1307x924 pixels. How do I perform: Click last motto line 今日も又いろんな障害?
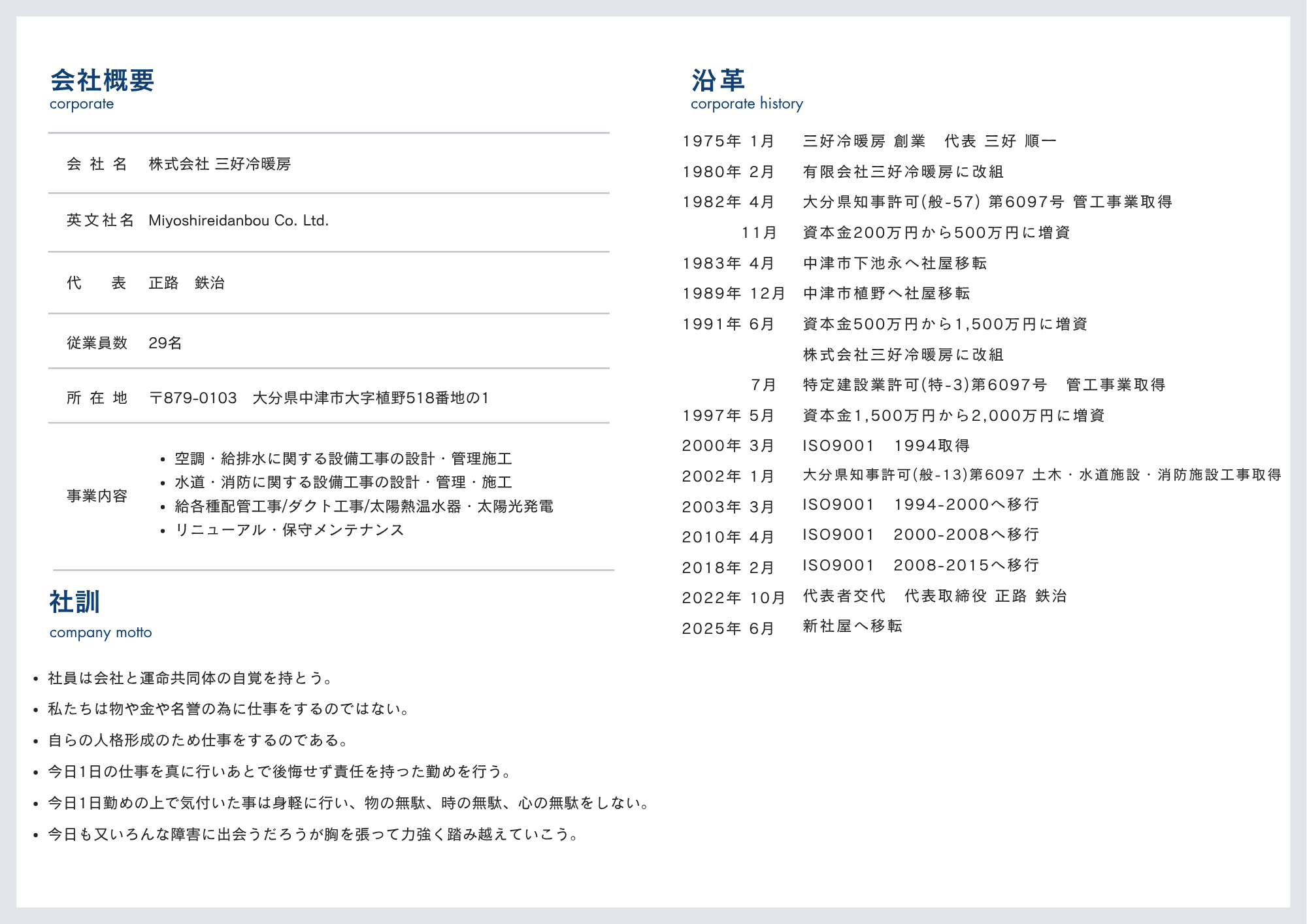[314, 834]
